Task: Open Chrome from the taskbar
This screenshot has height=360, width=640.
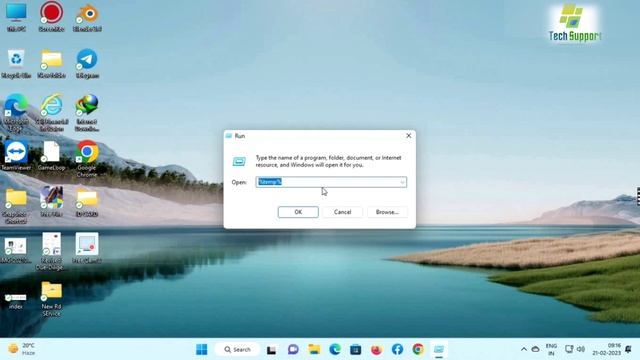Action: 418,349
